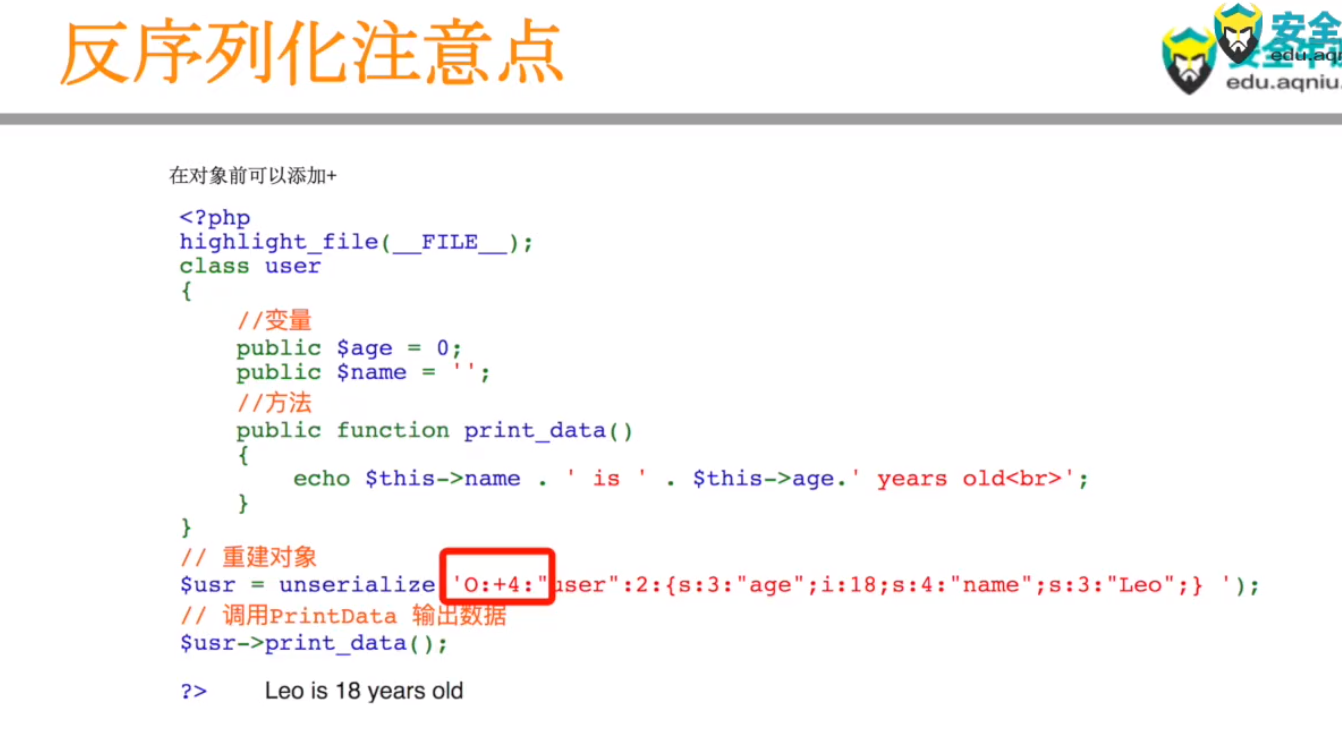The image size is (1342, 736).
Task: Click the ?> closing tag
Action: click(x=194, y=691)
